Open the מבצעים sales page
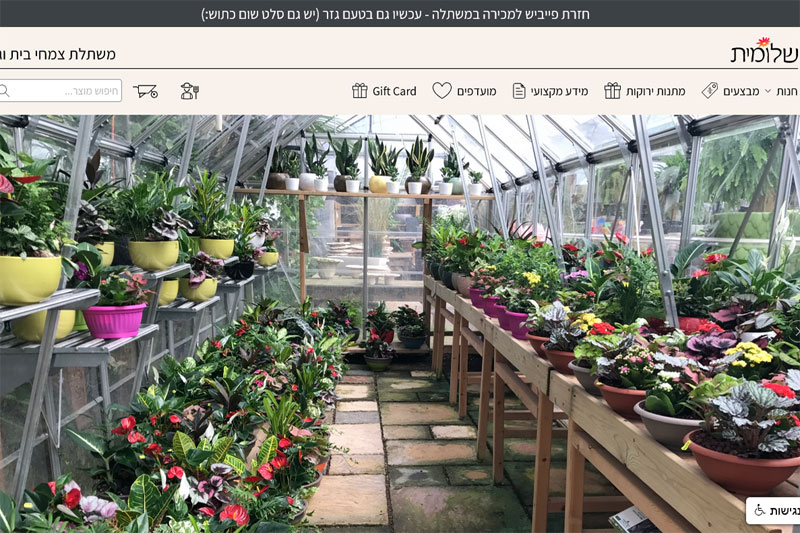This screenshot has width=800, height=533. coord(741,91)
